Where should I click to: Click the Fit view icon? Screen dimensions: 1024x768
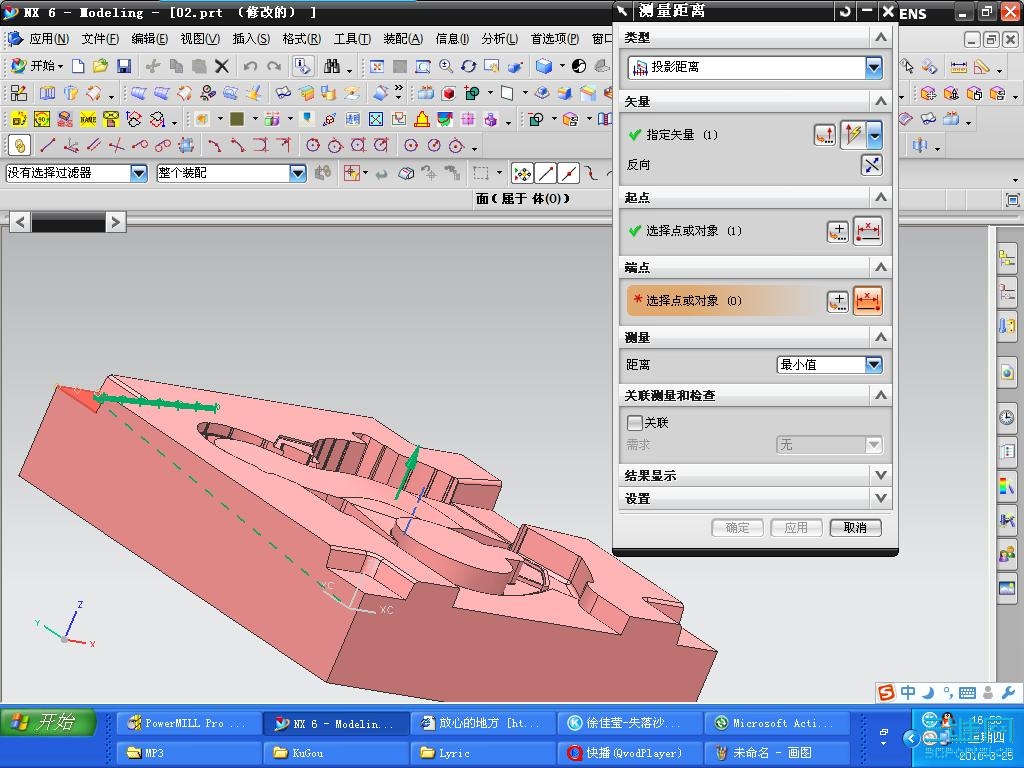377,66
